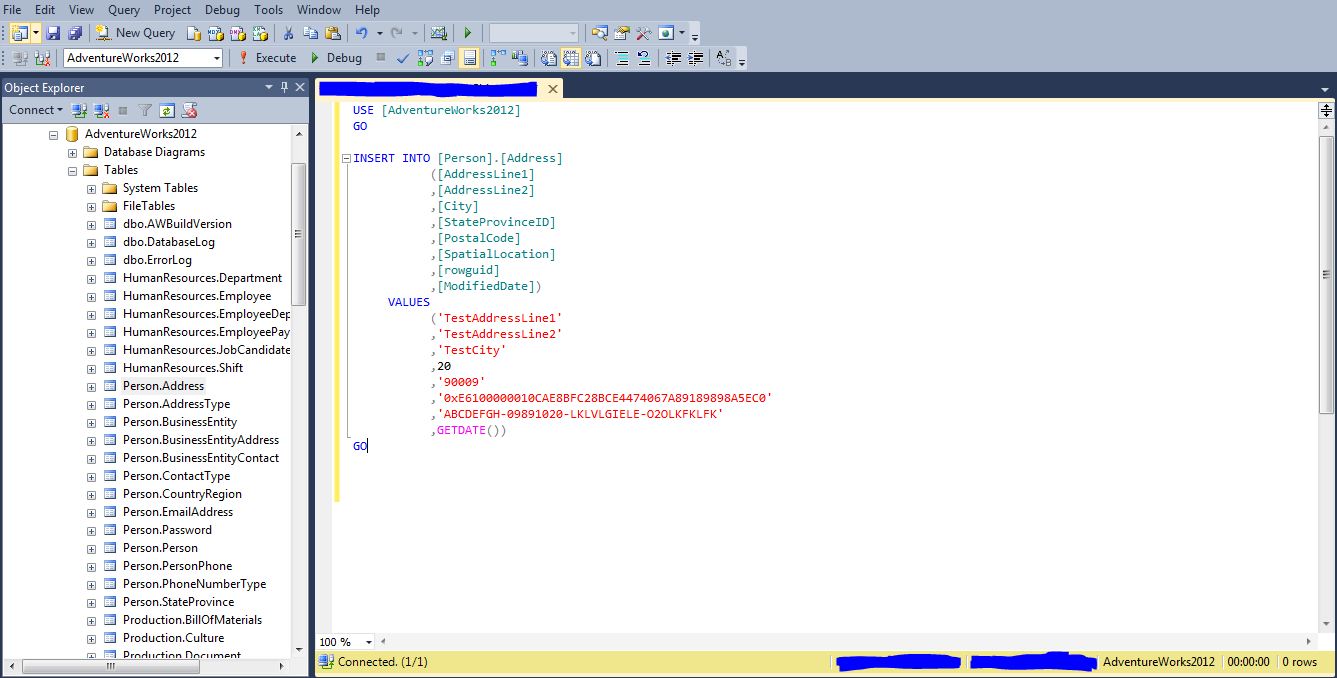Select the Person.Address table

pos(163,386)
